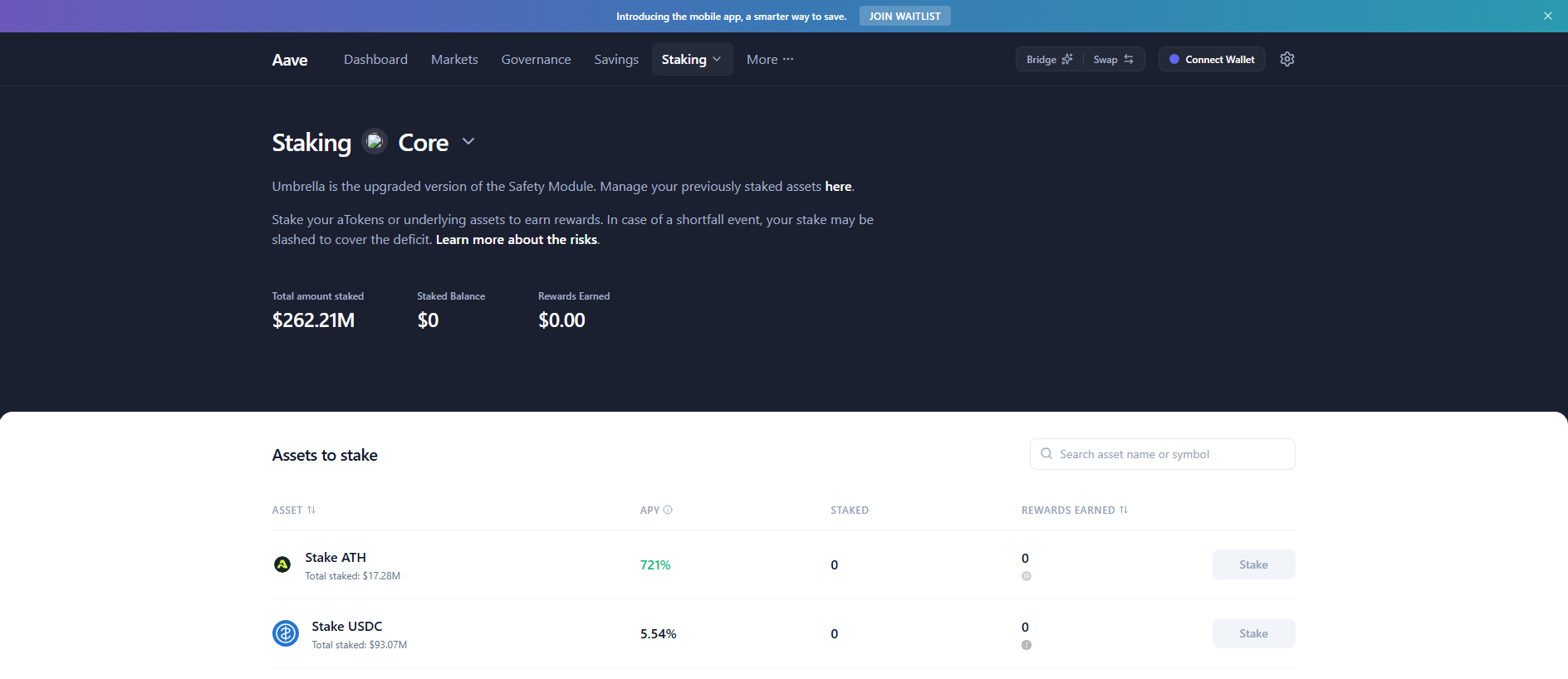The height and width of the screenshot is (679, 1568).
Task: Close the mobile app announcement banner
Action: (1548, 16)
